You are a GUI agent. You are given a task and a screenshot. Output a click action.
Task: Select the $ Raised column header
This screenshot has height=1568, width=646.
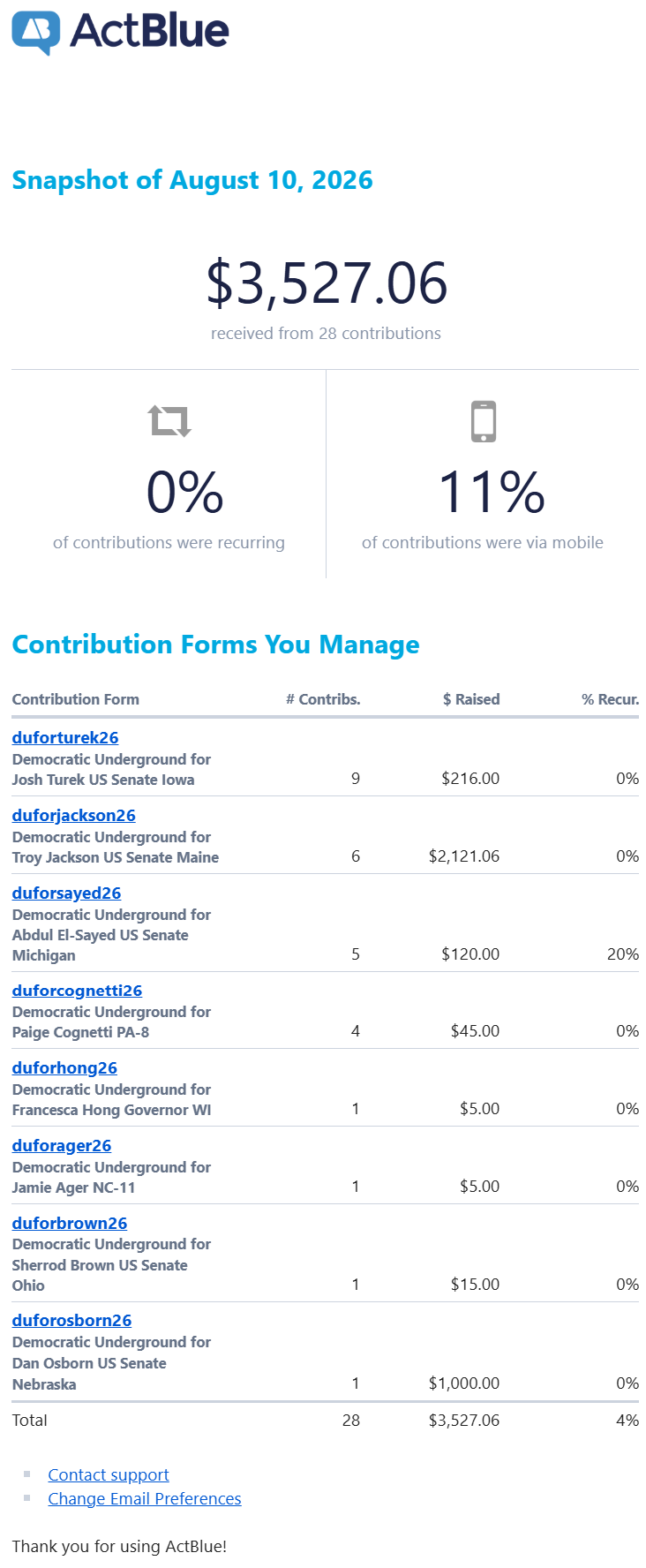471,699
